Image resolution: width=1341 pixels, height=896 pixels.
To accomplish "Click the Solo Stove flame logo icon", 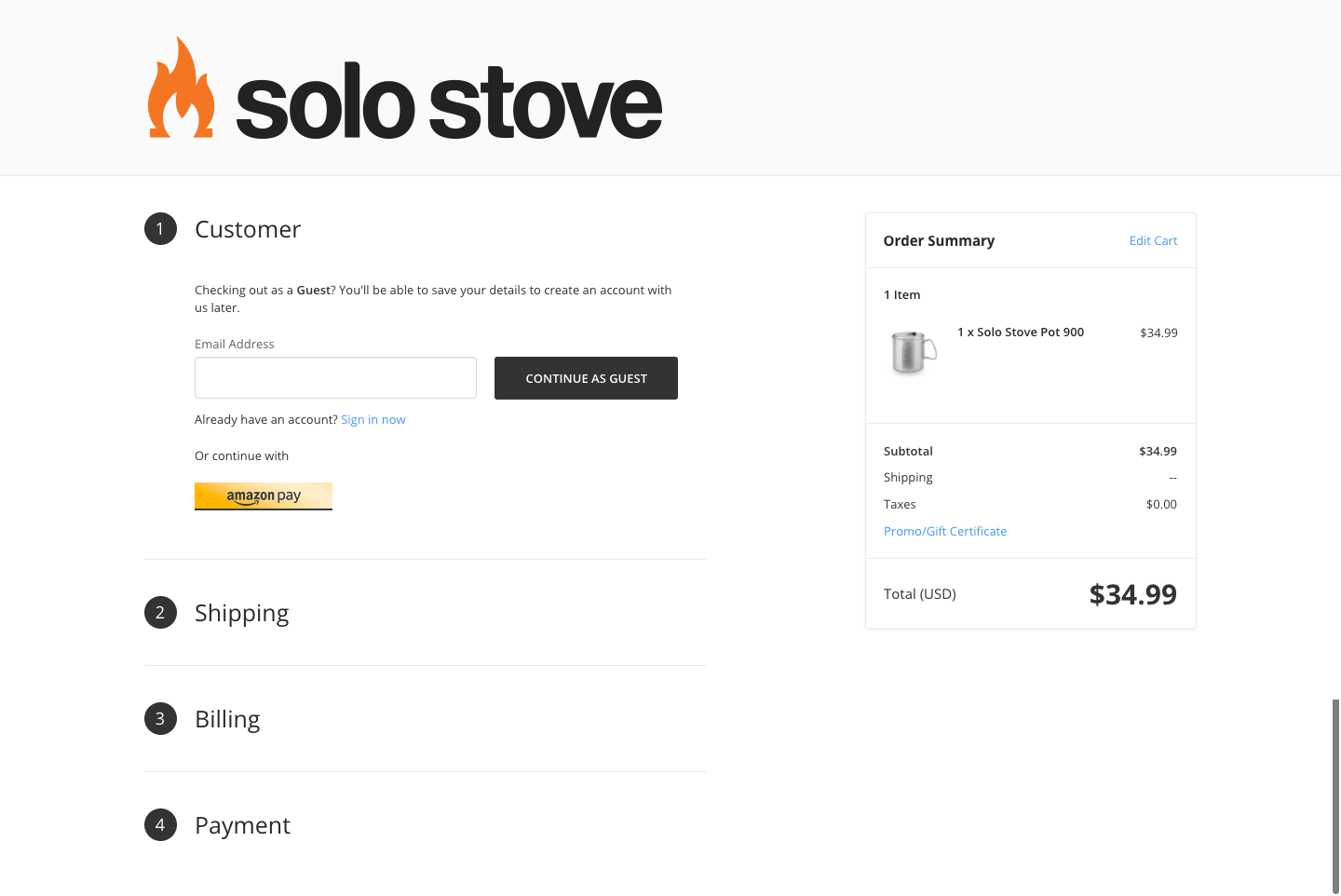I will [x=181, y=89].
